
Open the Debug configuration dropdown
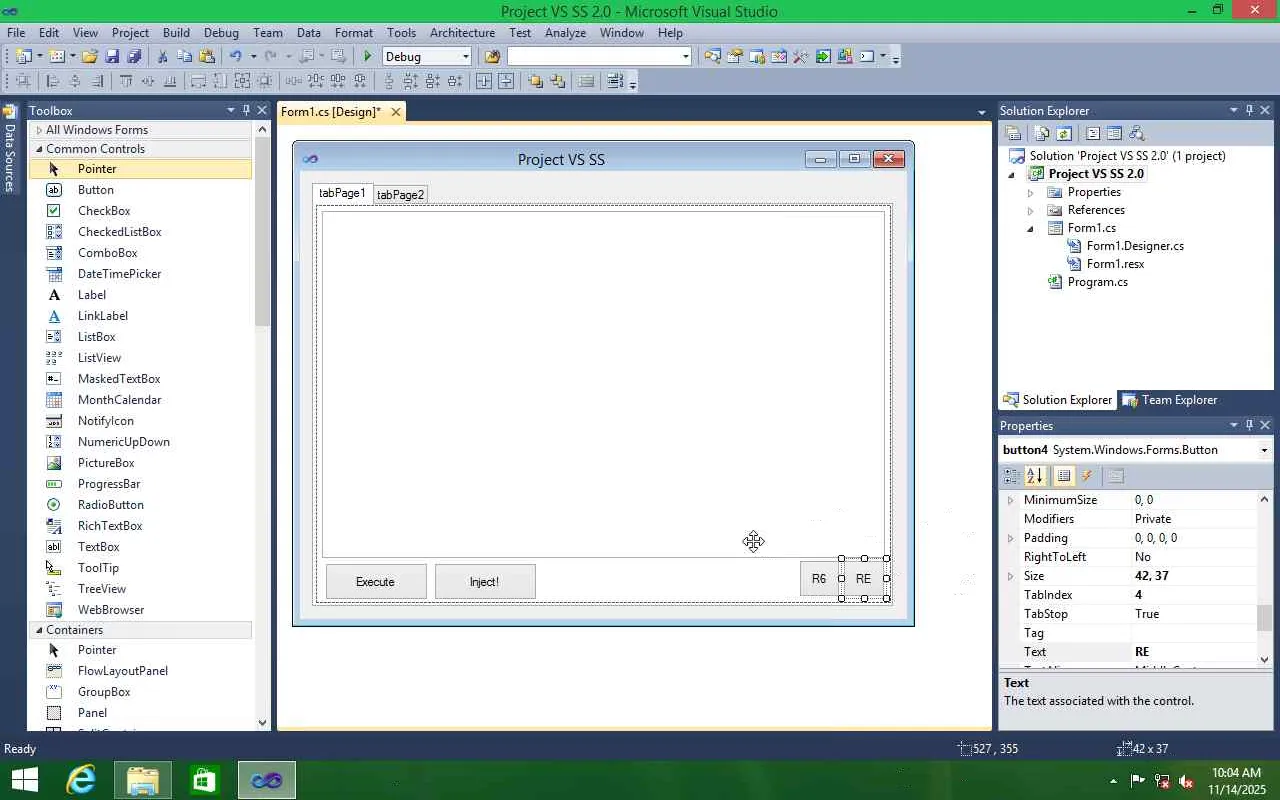click(x=465, y=57)
